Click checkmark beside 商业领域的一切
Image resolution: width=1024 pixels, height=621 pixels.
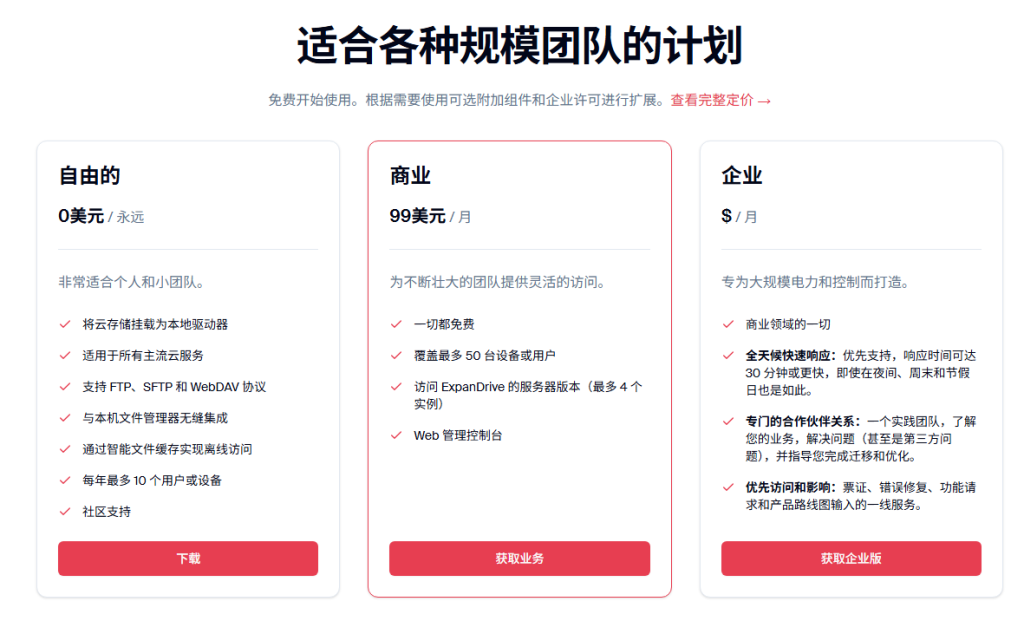pyautogui.click(x=728, y=324)
